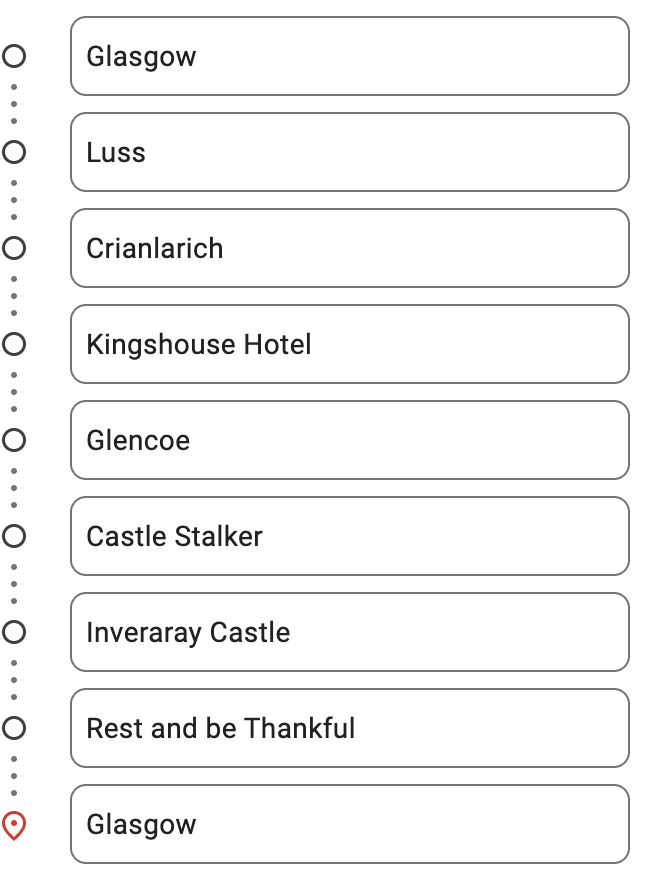This screenshot has height=876, width=646.
Task: Click circle icon beside Rest and be Thankful
Action: 14,728
